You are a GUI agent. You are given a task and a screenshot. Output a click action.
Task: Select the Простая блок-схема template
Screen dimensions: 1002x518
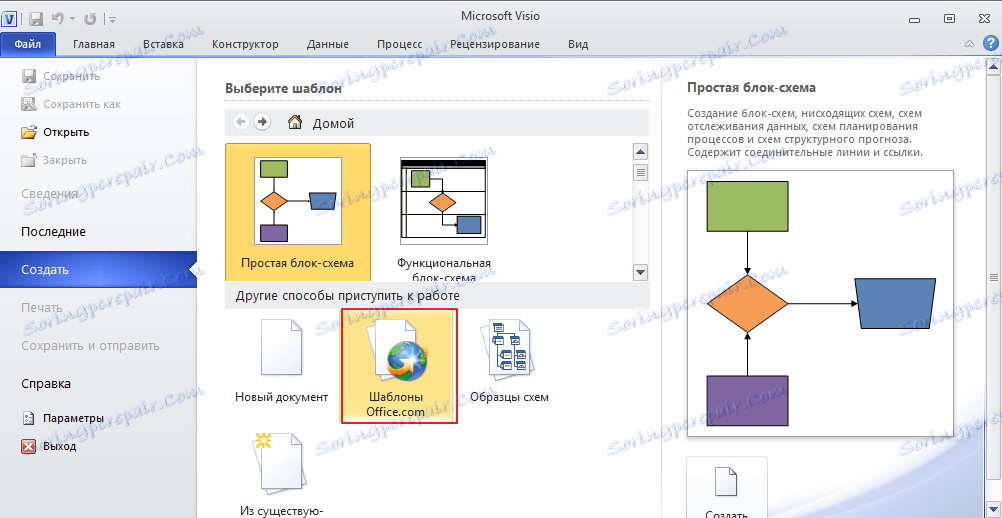pyautogui.click(x=298, y=211)
